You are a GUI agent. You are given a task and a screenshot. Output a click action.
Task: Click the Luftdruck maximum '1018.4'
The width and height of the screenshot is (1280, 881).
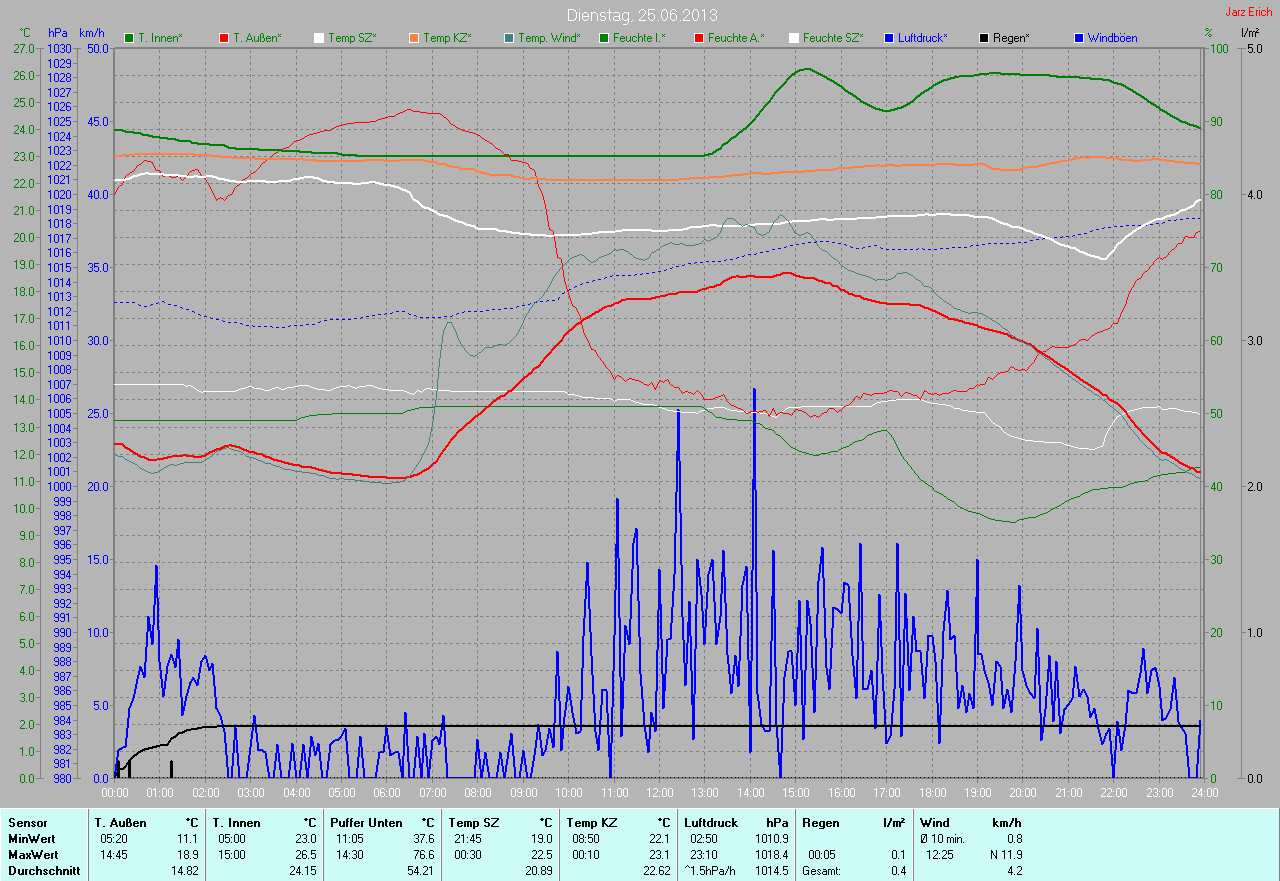(x=771, y=854)
